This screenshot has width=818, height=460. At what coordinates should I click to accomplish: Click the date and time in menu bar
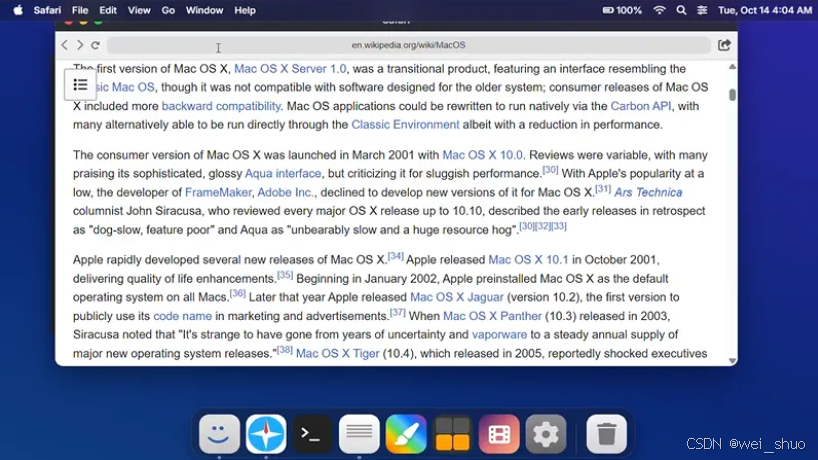pos(764,10)
